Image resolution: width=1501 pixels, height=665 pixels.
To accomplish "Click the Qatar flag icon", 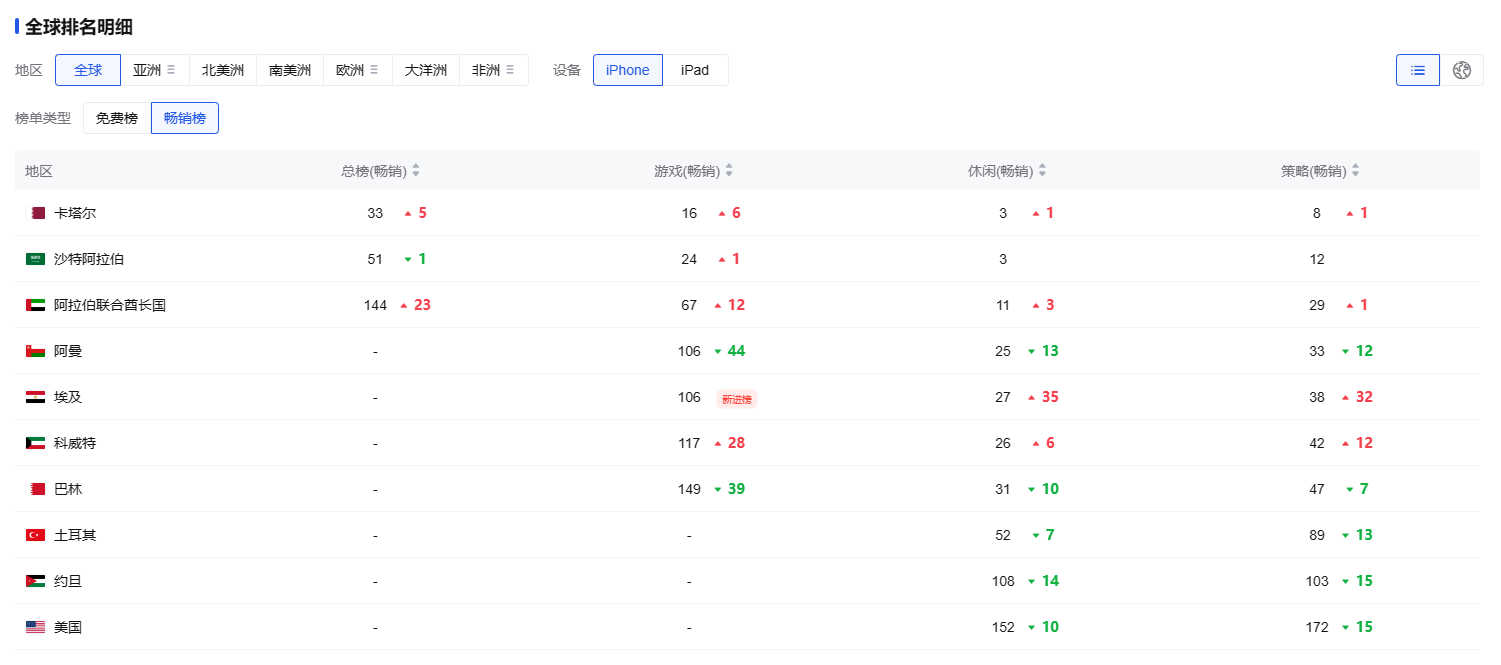I will pos(36,213).
